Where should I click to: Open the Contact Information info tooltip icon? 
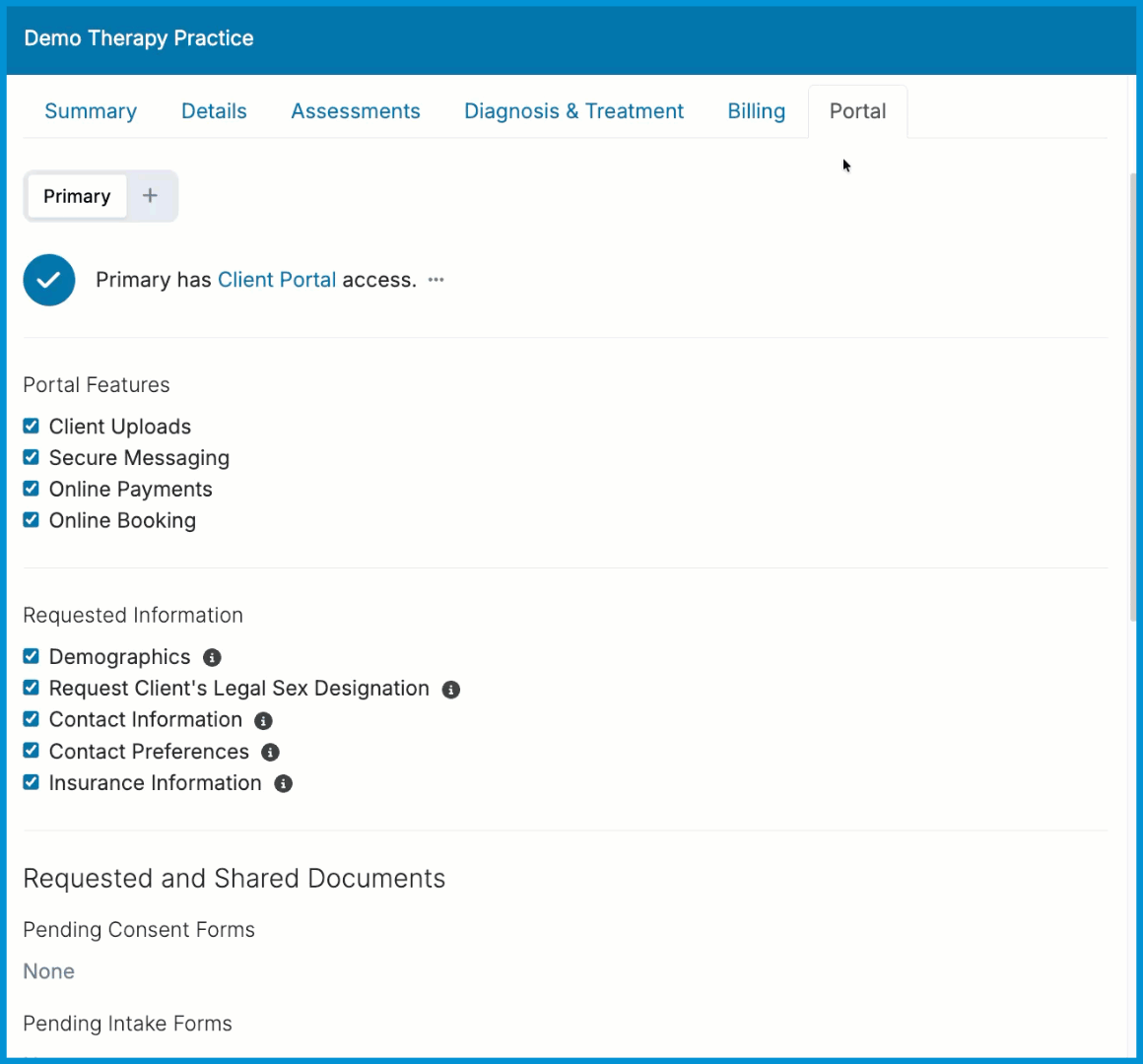click(262, 720)
